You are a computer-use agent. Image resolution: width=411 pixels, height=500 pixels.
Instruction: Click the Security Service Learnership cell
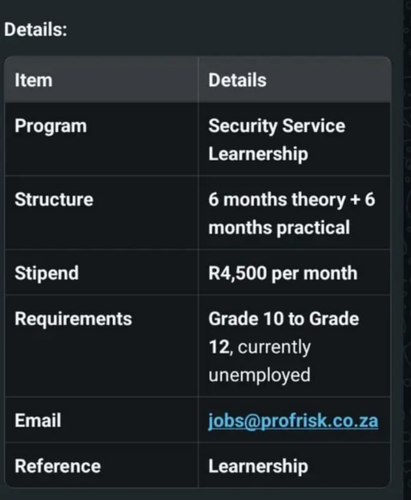pos(277,140)
